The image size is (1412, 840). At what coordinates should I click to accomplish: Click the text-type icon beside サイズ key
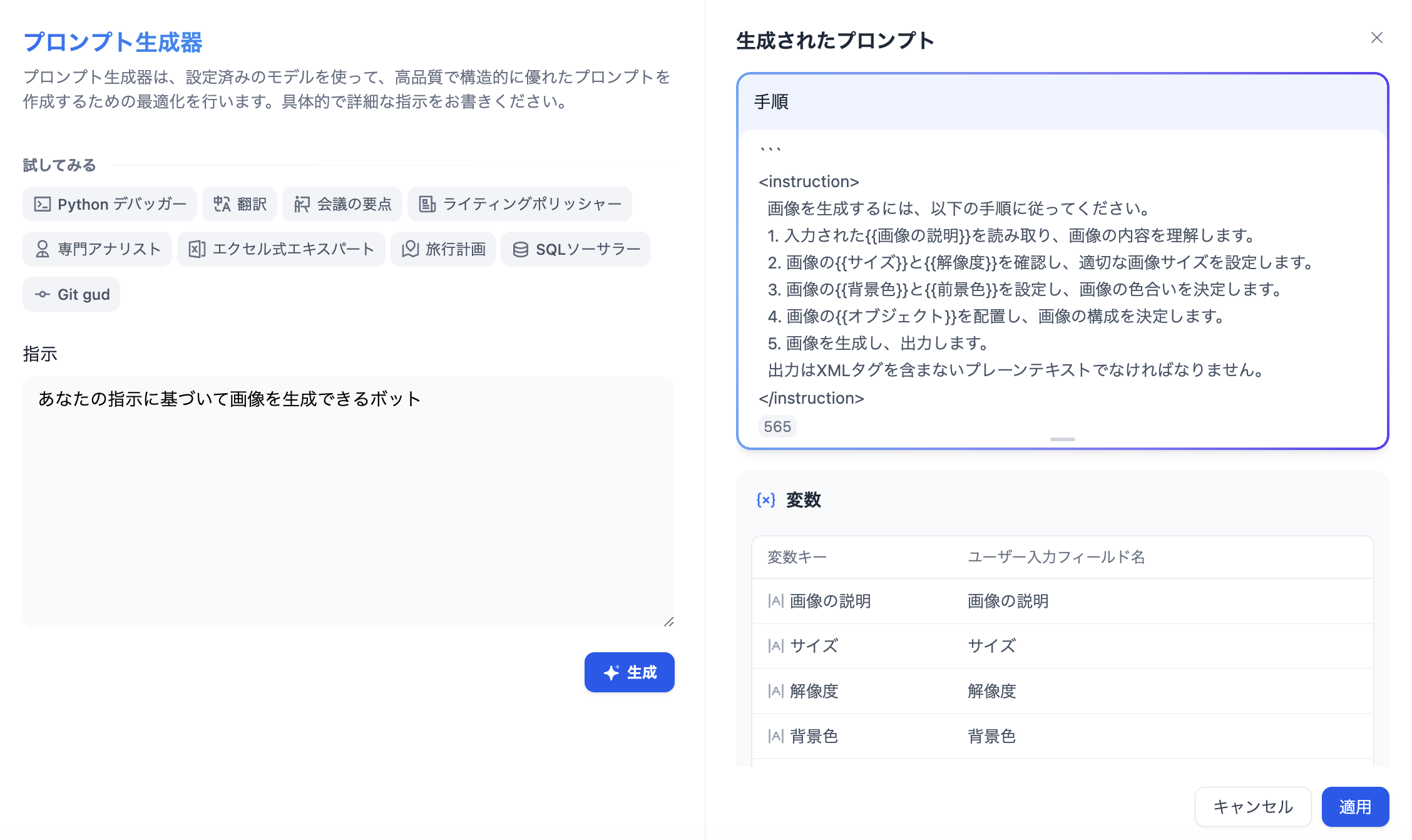775,646
